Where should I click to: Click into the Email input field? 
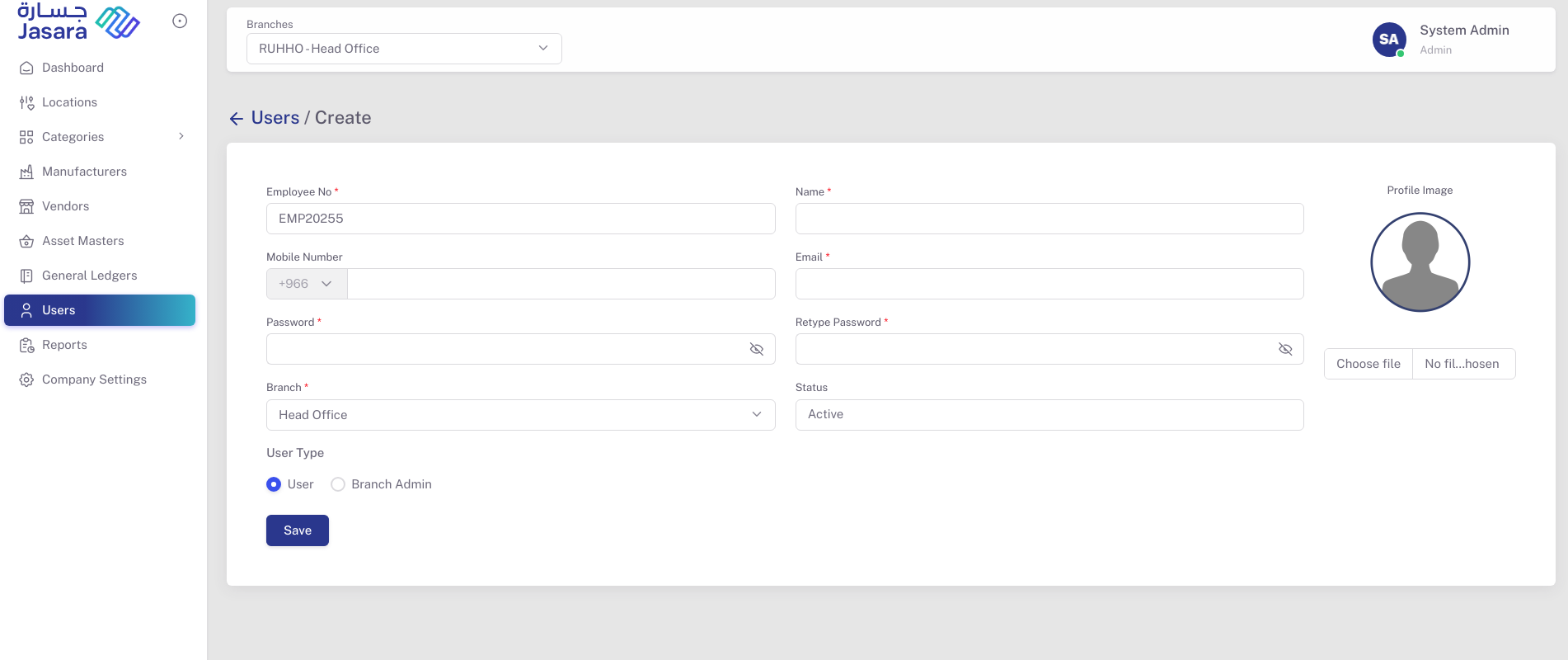(1049, 284)
